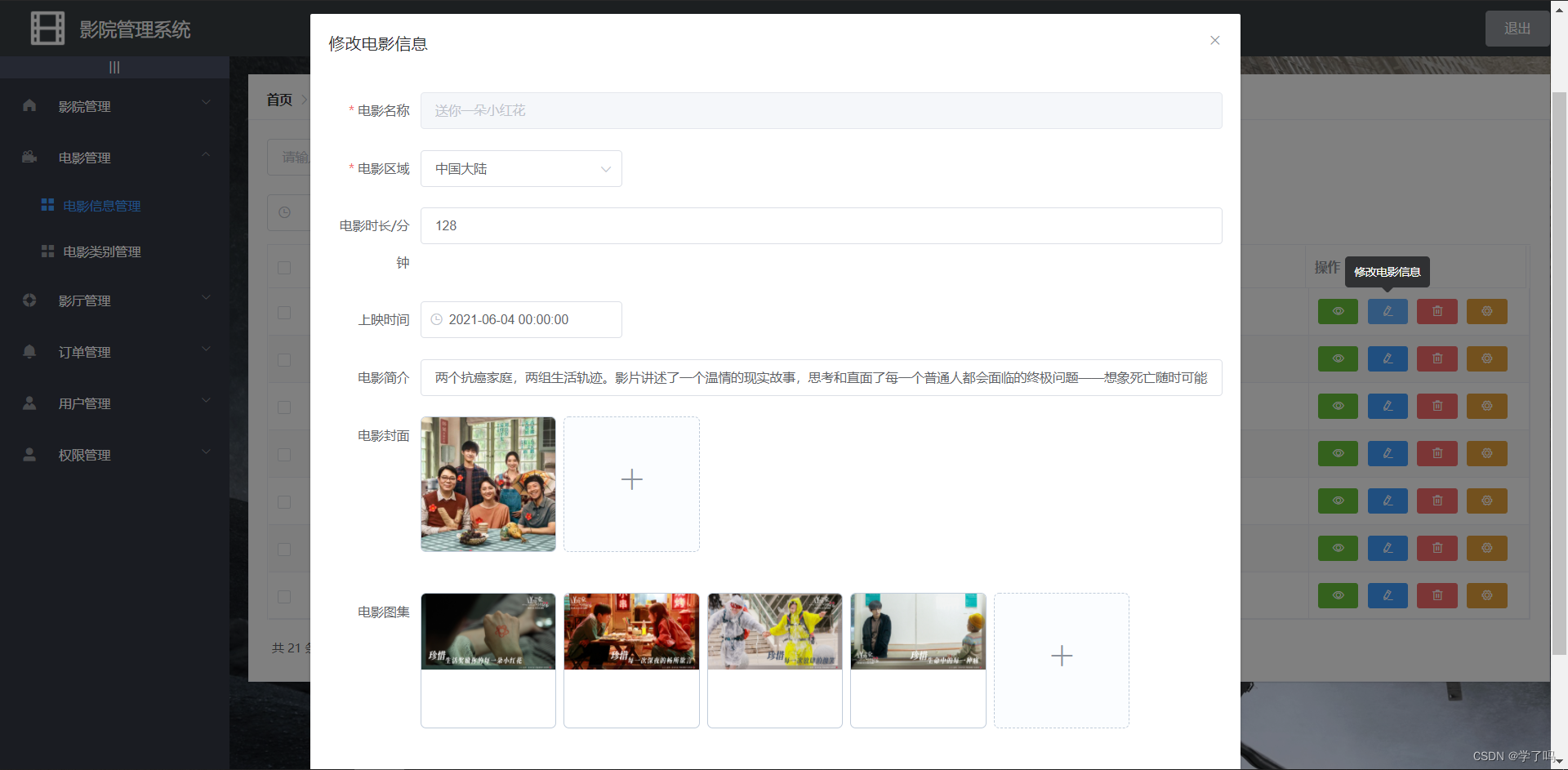Image resolution: width=1568 pixels, height=770 pixels.
Task: Click last row green eye view button
Action: pos(1338,595)
